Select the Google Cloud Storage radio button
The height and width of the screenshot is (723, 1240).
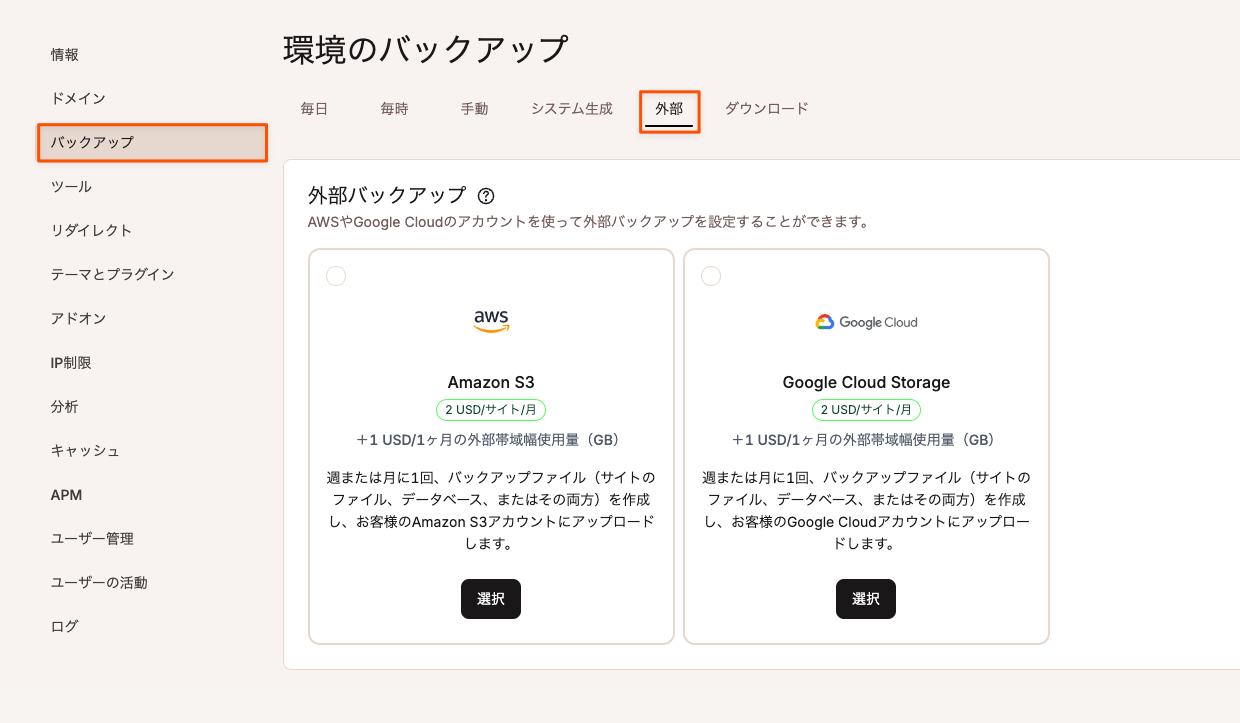[x=710, y=275]
